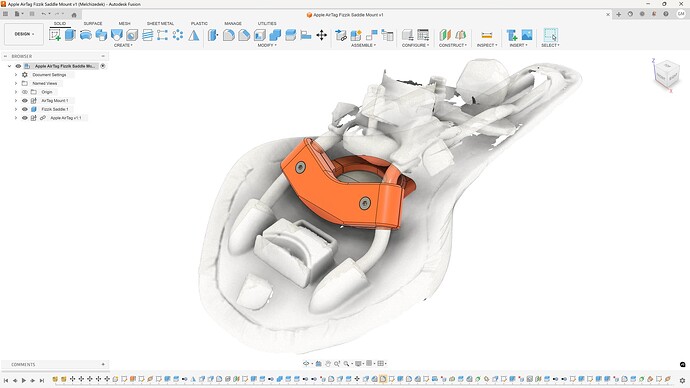Jump to the end of the timeline
Viewport: 690px width, 388px height.
click(x=42, y=381)
